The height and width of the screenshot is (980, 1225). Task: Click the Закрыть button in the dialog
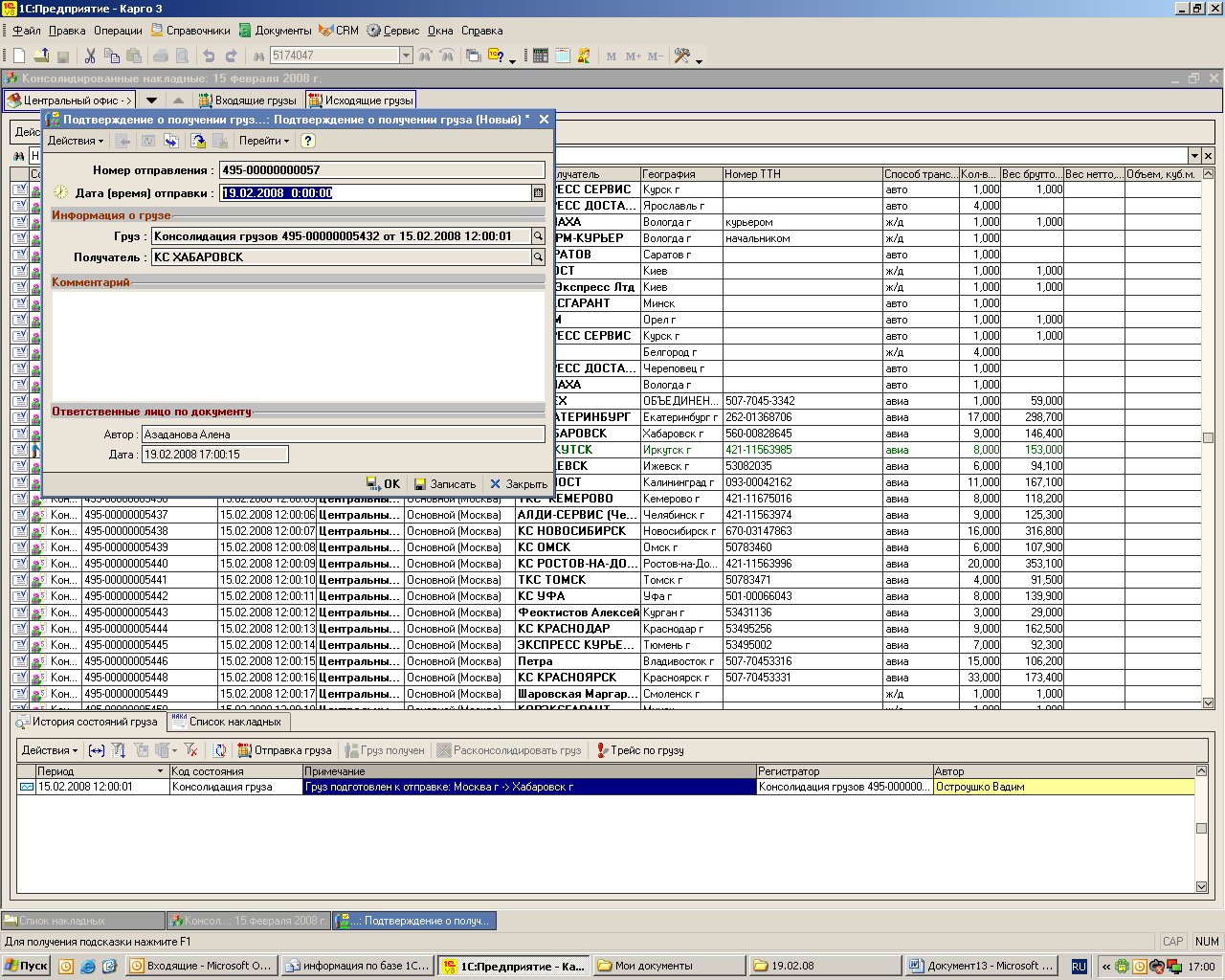519,484
